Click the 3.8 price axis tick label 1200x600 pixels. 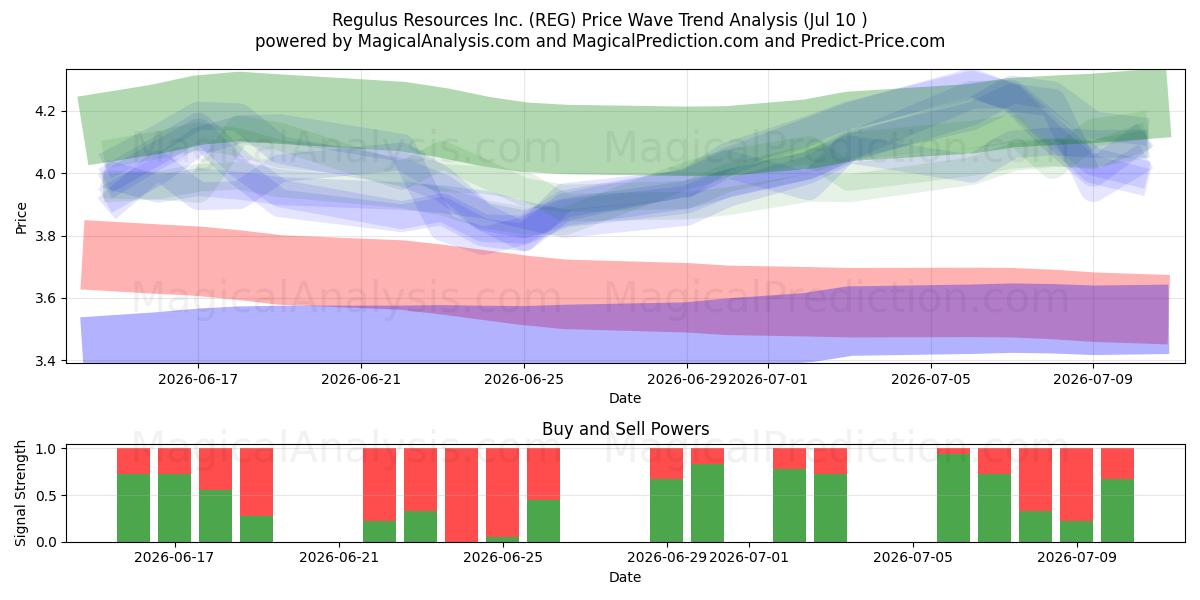[48, 236]
